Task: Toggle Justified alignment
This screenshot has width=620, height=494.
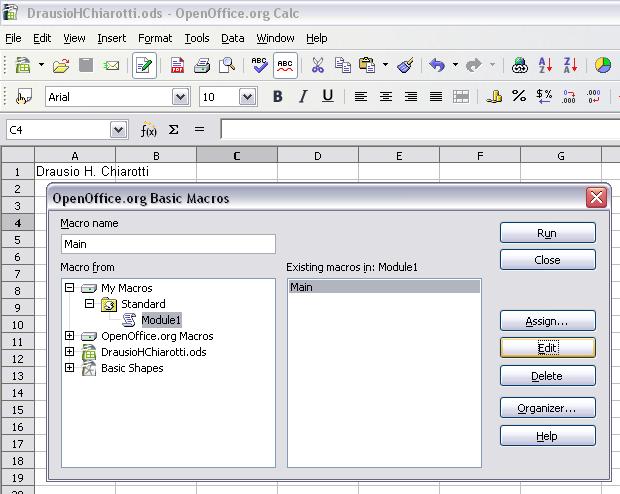Action: coord(436,97)
